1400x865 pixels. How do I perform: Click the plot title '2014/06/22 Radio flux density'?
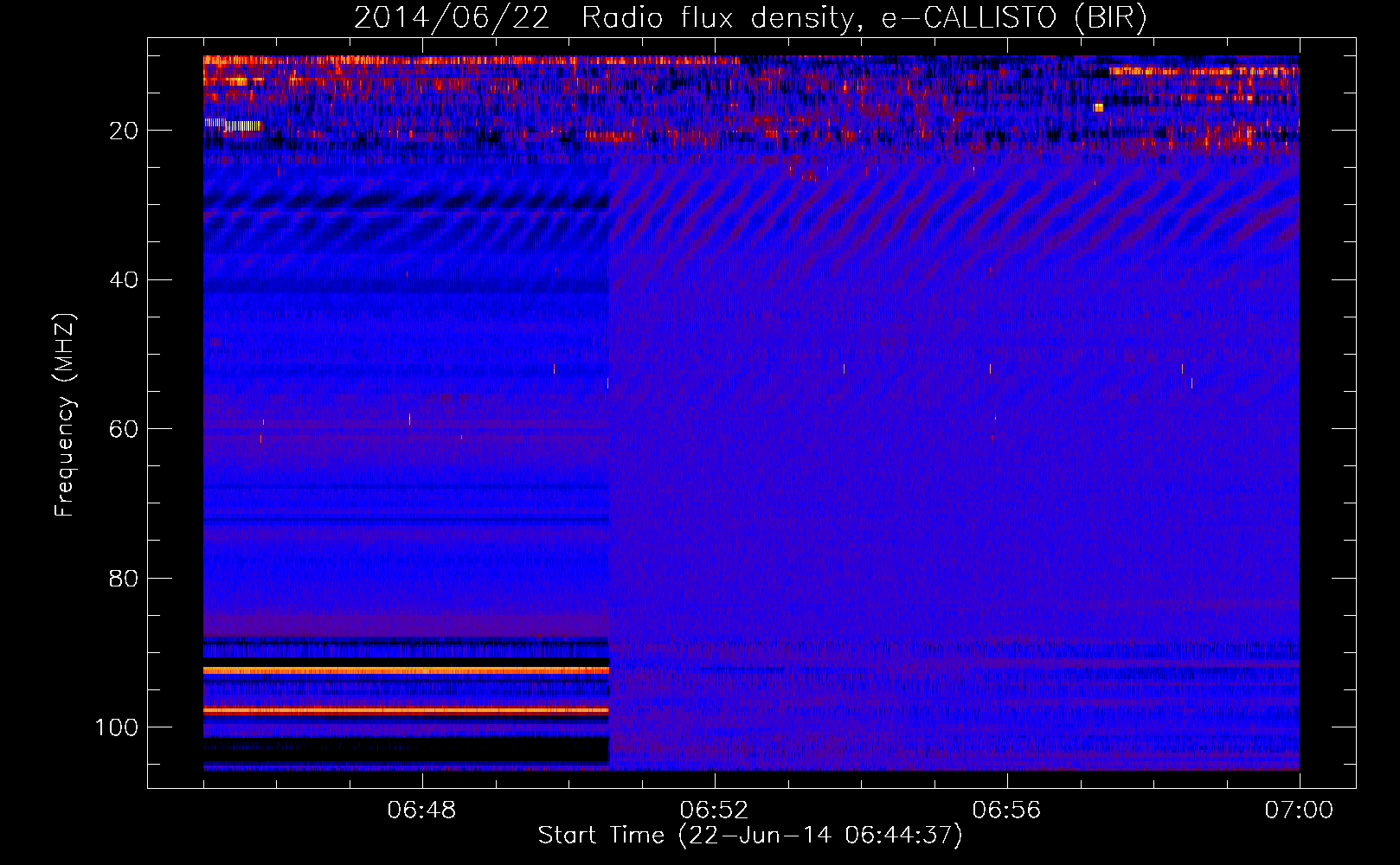605,18
